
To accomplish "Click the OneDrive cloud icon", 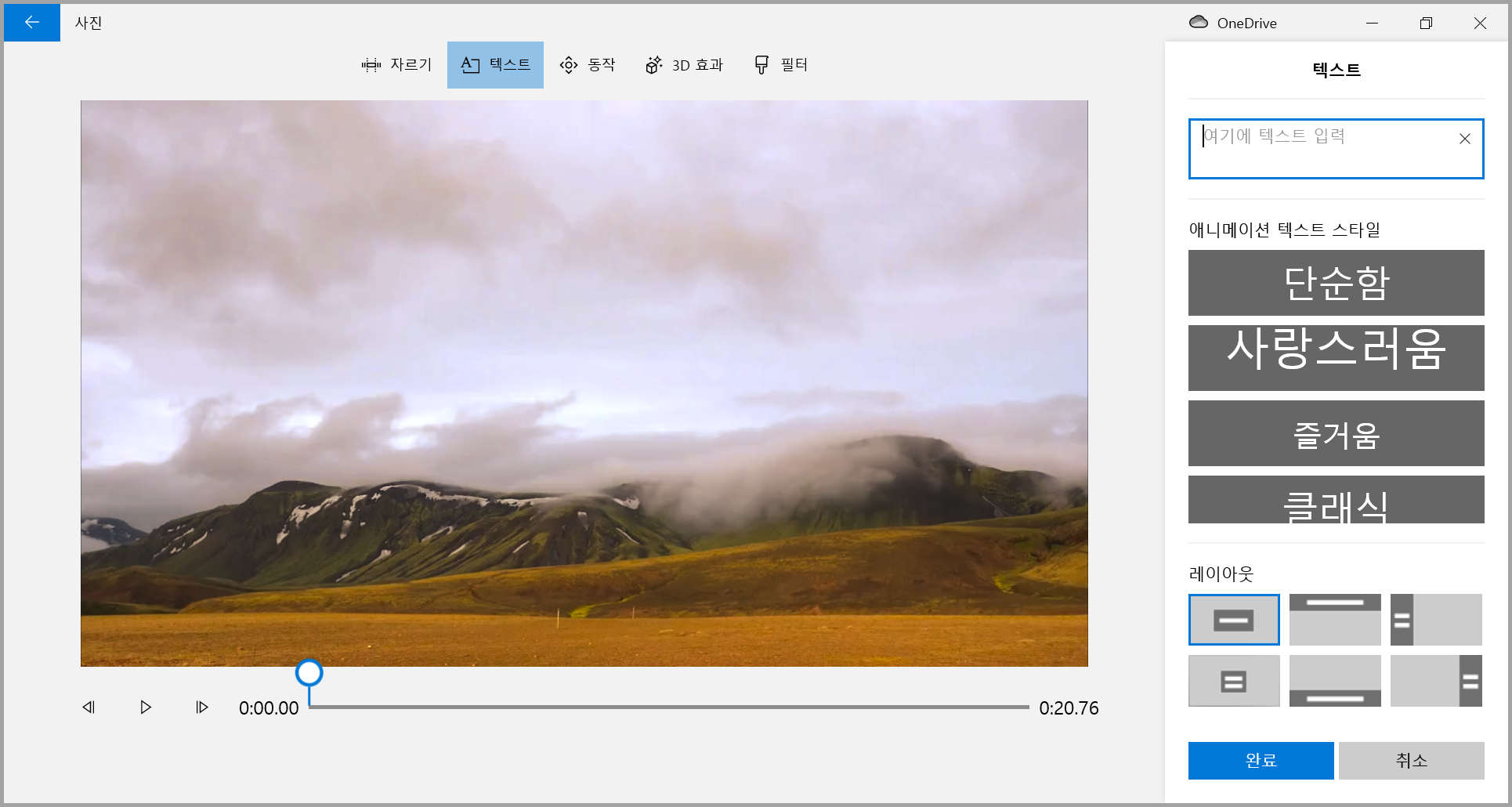I will click(1199, 22).
